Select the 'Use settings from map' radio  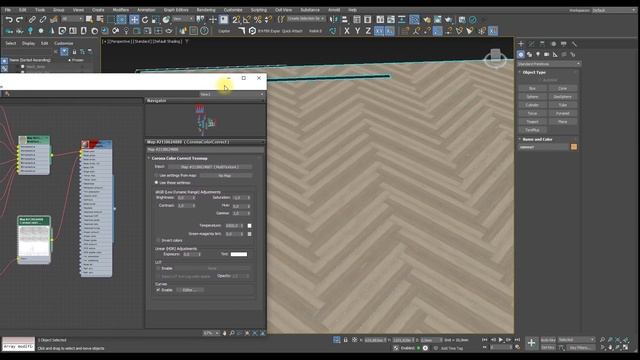[156, 175]
